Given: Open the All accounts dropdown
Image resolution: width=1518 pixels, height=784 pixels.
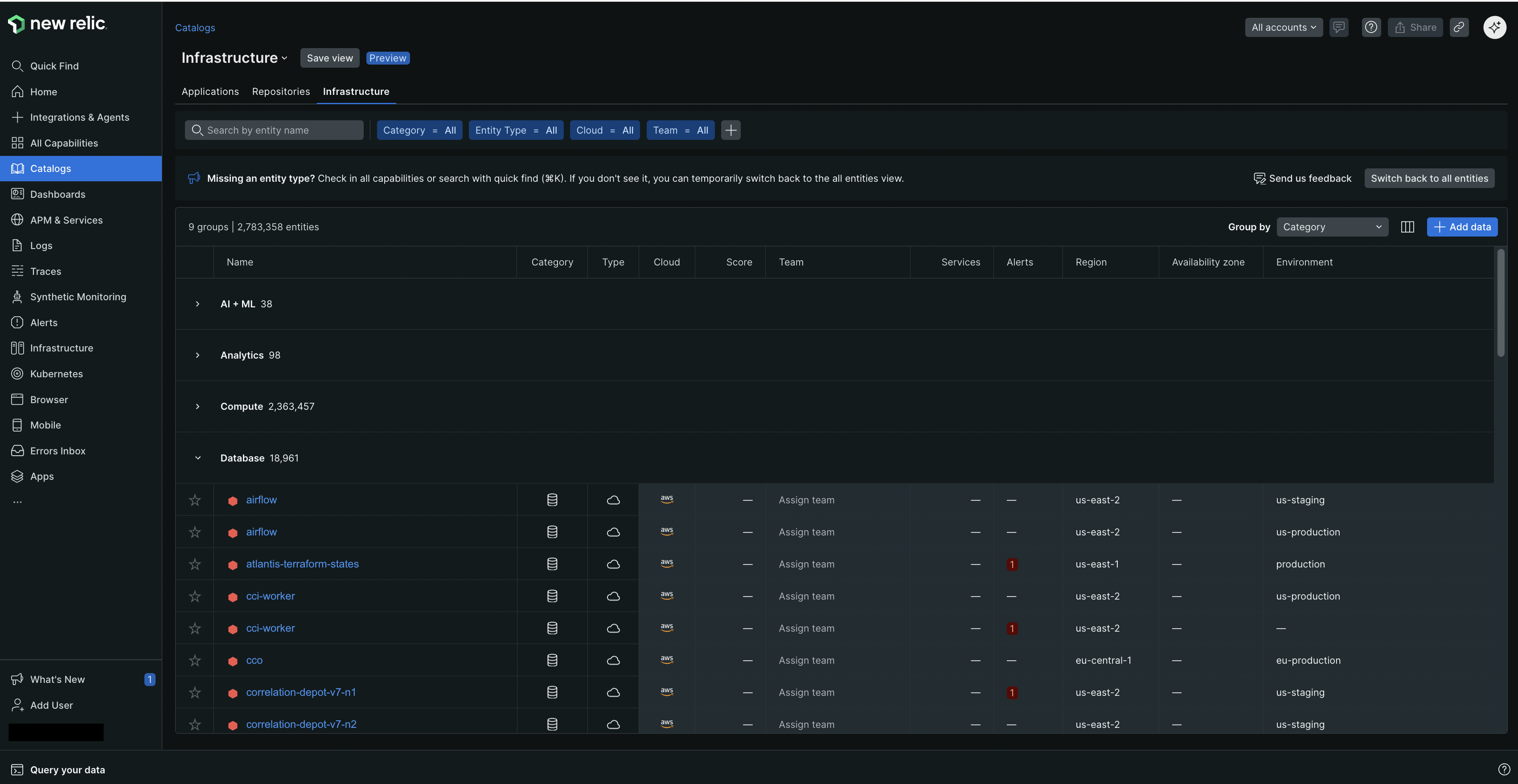Looking at the screenshot, I should (x=1283, y=27).
